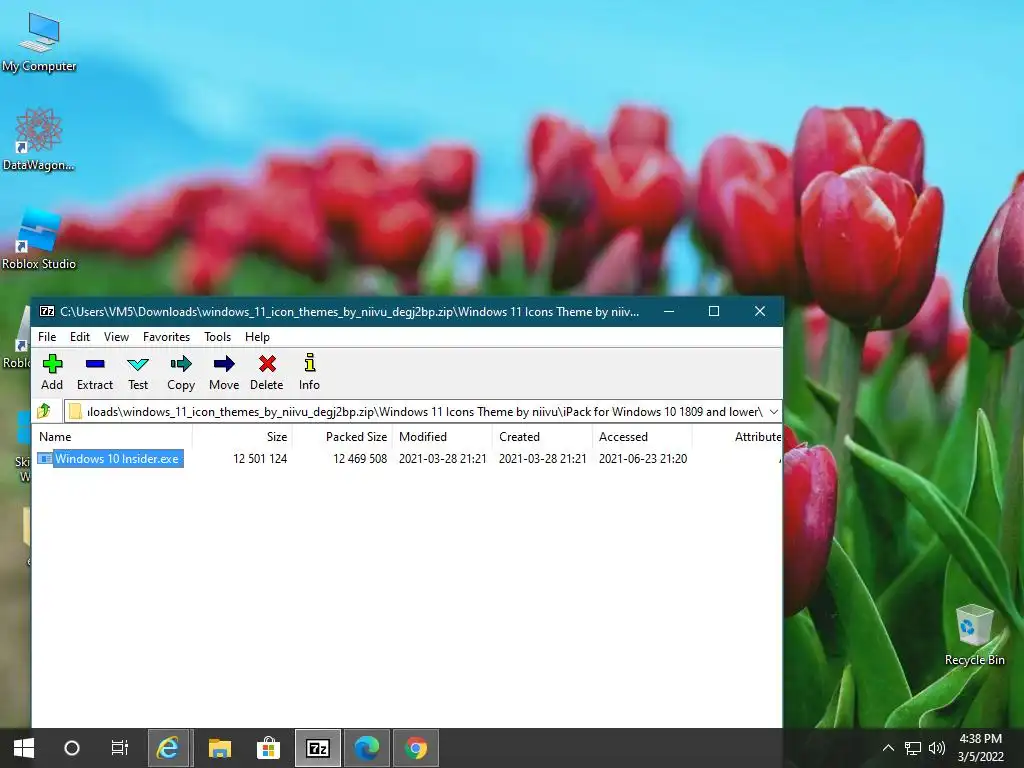1024x768 pixels.
Task: Select the Recycle Bin icon
Action: 974,635
